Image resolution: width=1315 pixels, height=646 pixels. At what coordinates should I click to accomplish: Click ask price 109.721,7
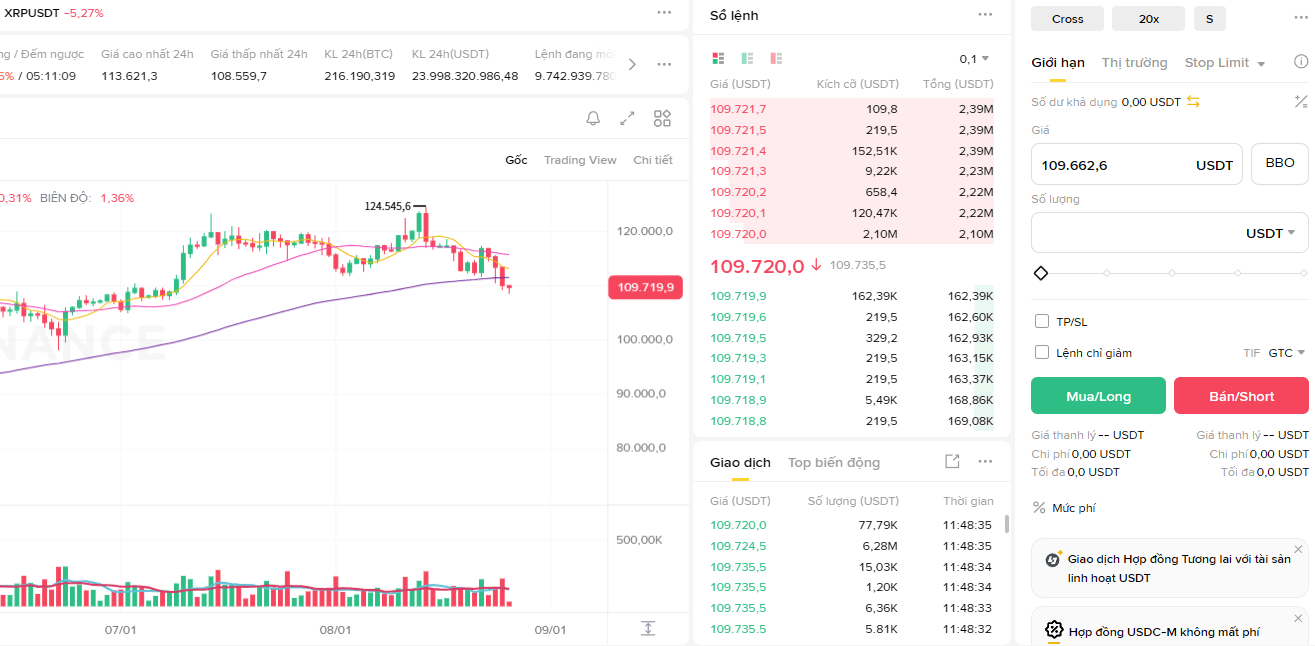pos(738,109)
